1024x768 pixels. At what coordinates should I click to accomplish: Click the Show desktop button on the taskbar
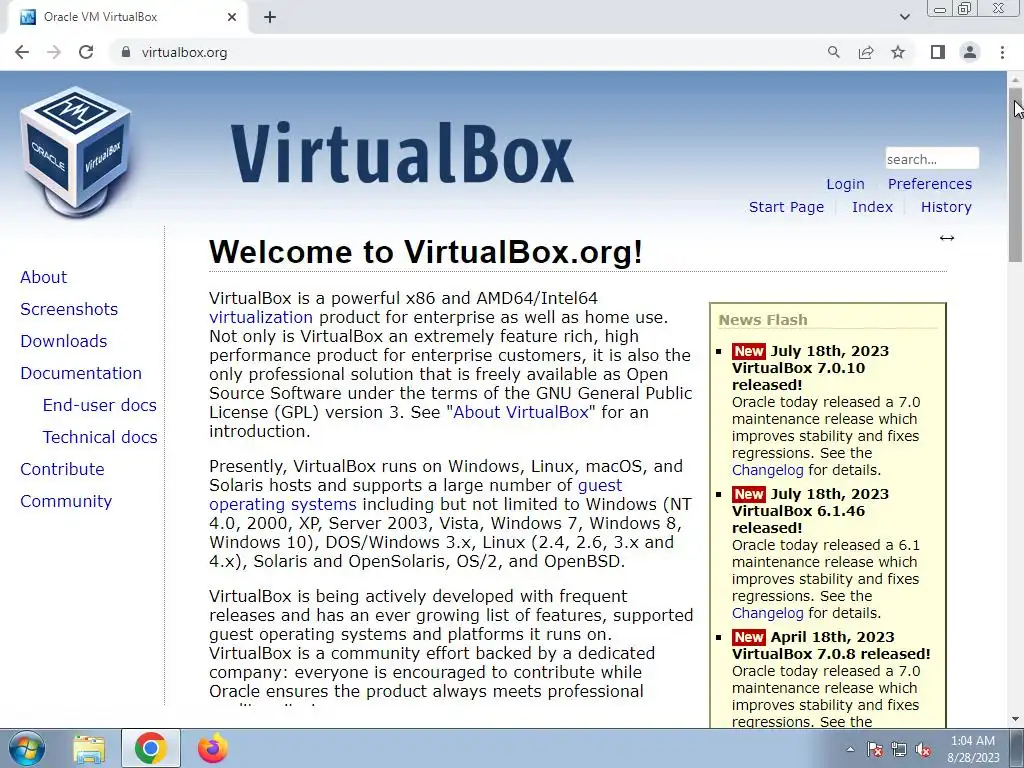tap(1017, 748)
